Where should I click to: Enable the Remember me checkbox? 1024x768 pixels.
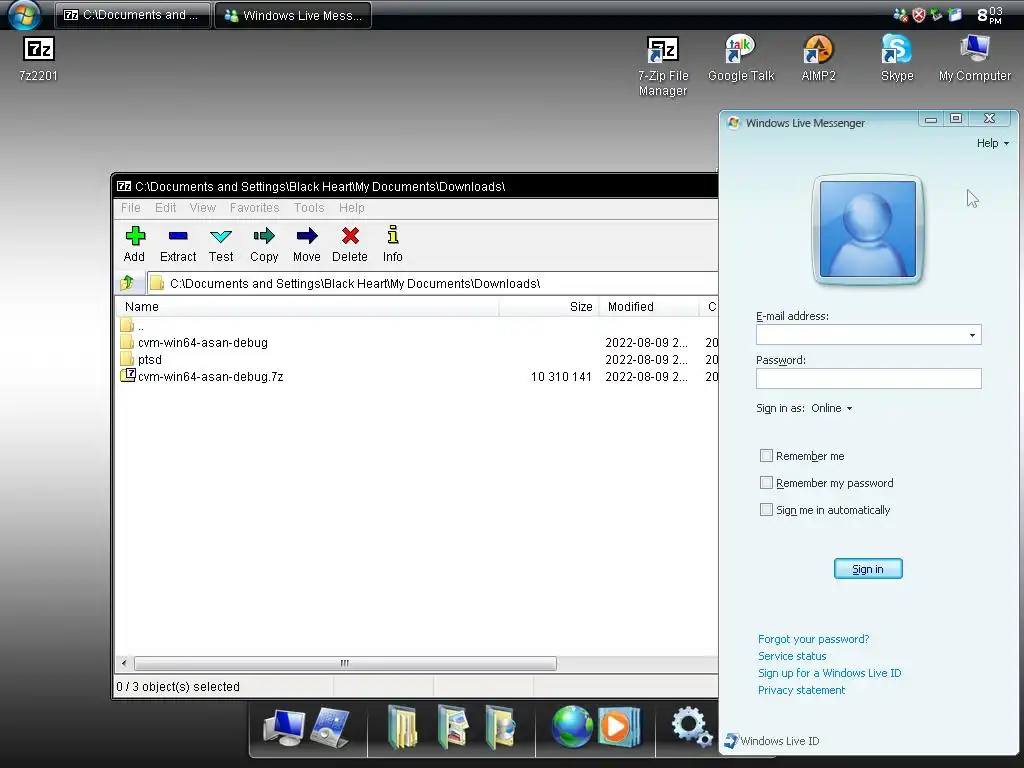[766, 455]
